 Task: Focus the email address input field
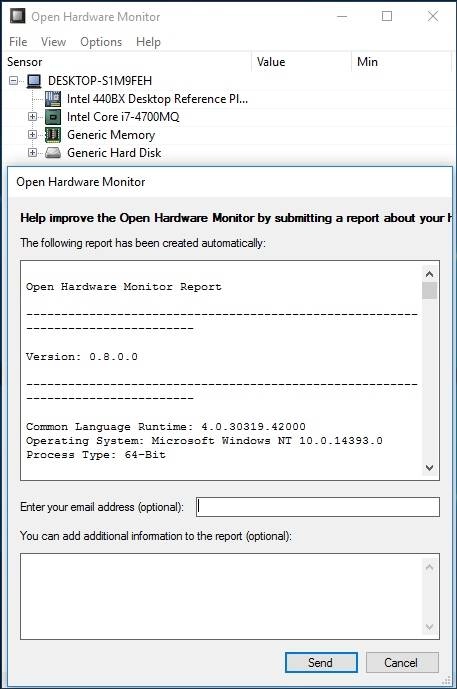click(x=318, y=507)
